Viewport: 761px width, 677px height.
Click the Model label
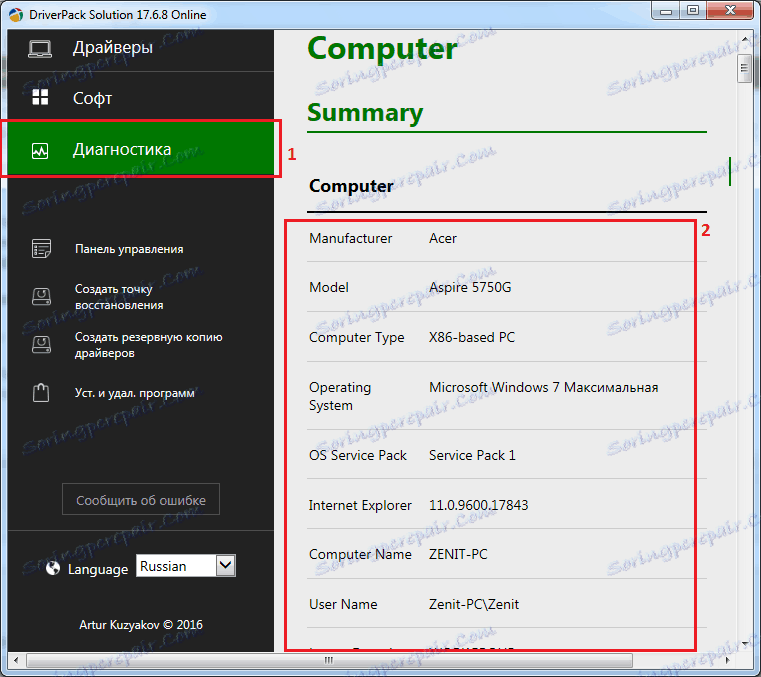pos(329,287)
